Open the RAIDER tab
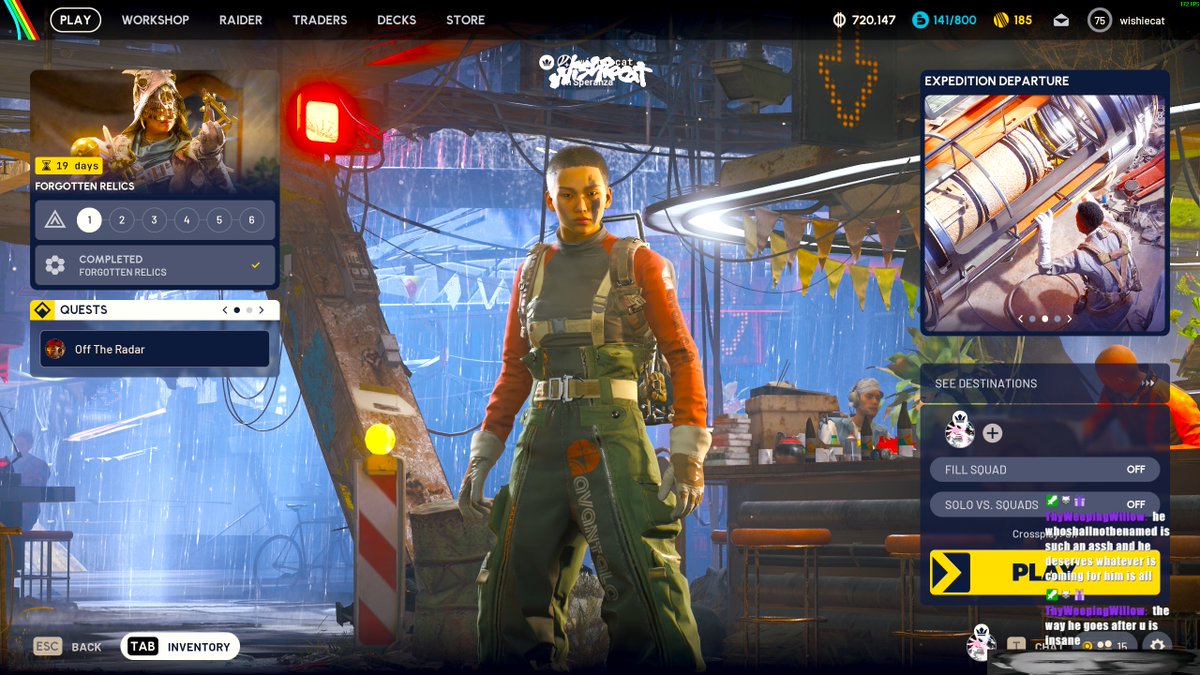The height and width of the screenshot is (675, 1200). (241, 20)
